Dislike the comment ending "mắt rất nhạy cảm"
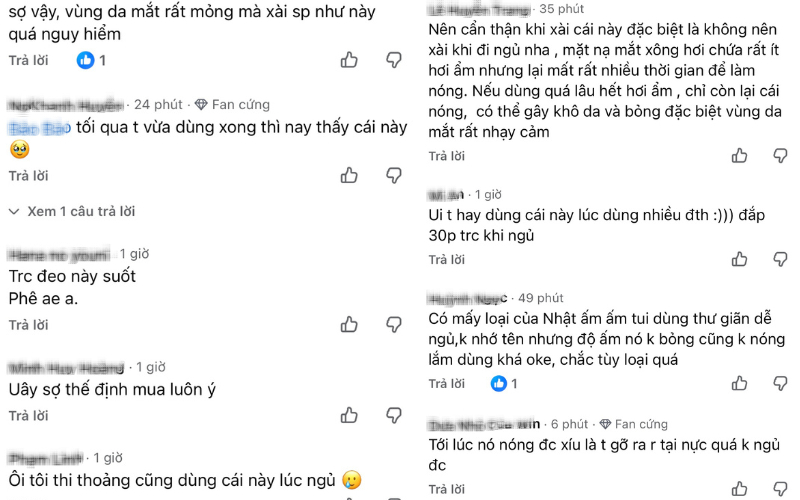The height and width of the screenshot is (500, 800). (x=781, y=156)
